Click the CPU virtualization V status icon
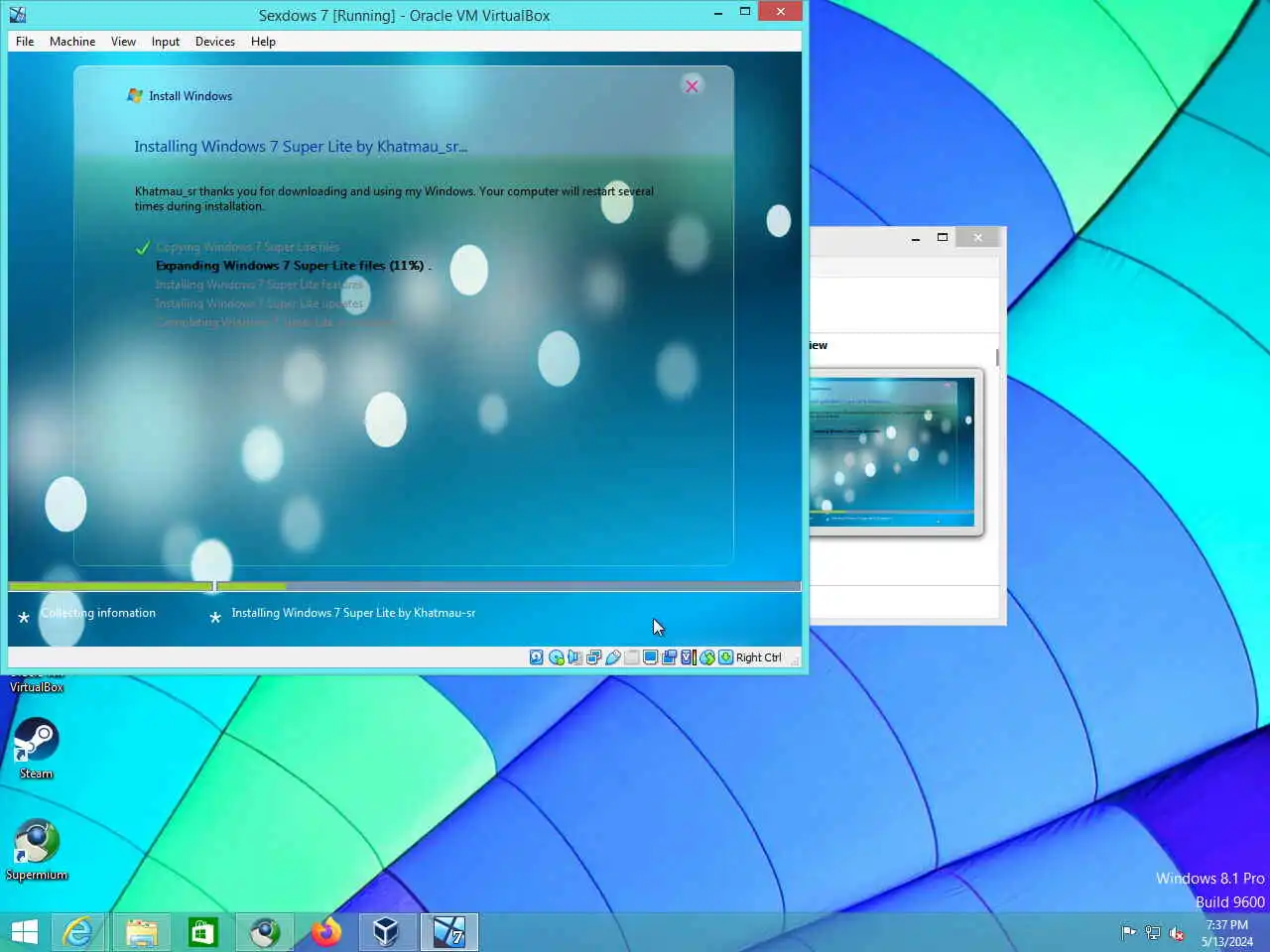 point(688,657)
